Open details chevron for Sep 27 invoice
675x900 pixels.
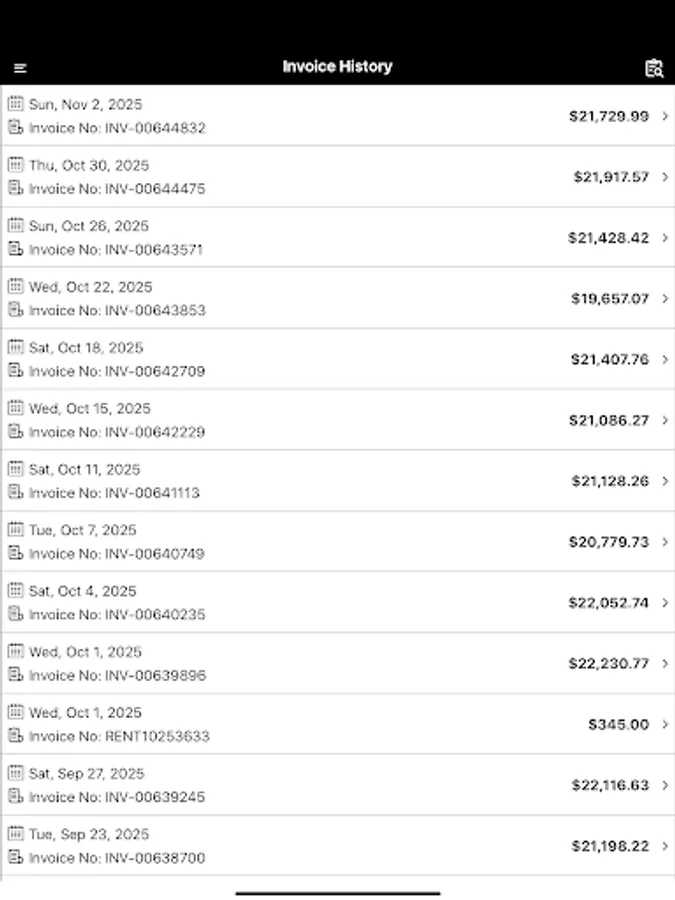click(663, 784)
